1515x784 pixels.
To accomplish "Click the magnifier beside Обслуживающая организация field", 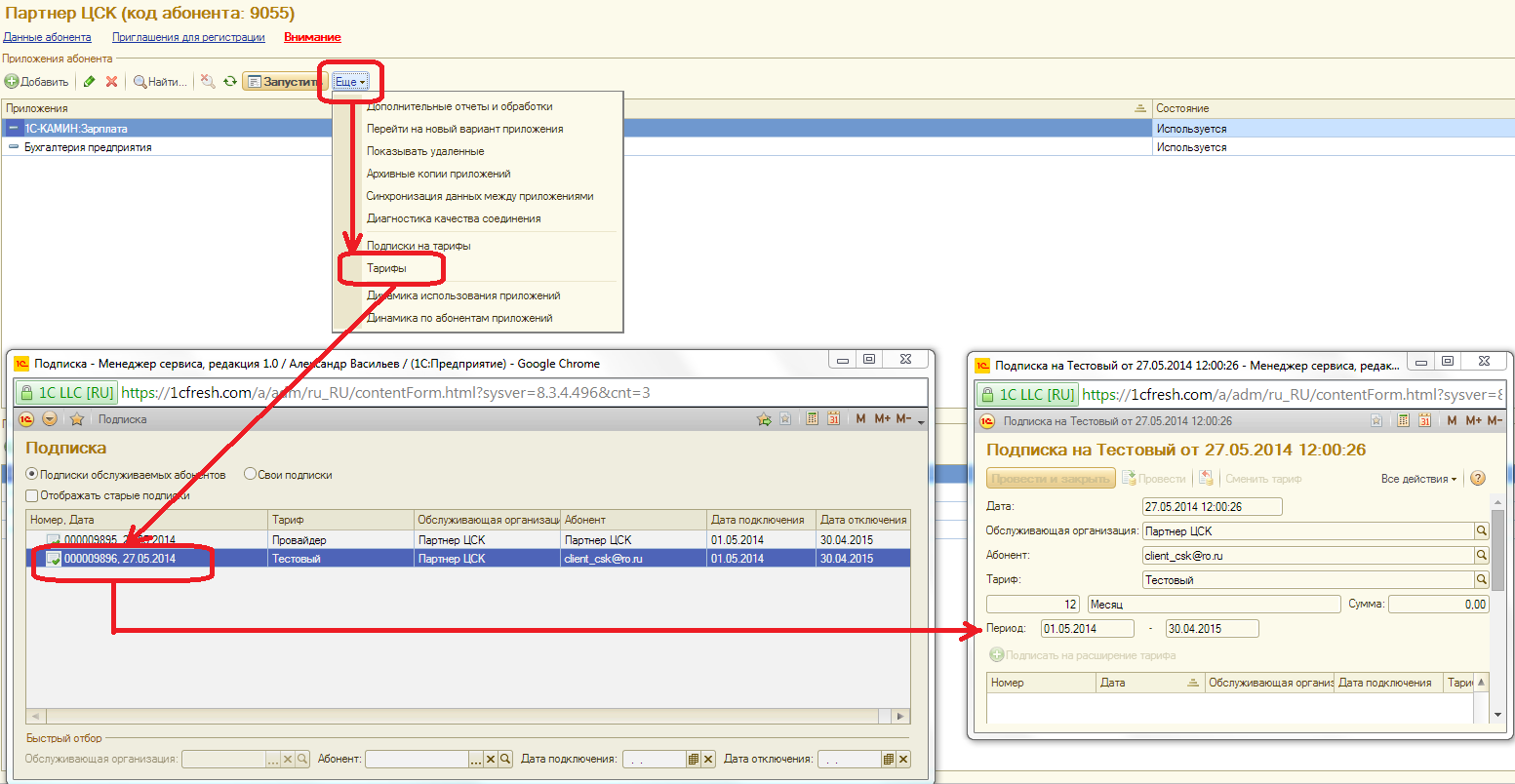I will [x=1482, y=531].
